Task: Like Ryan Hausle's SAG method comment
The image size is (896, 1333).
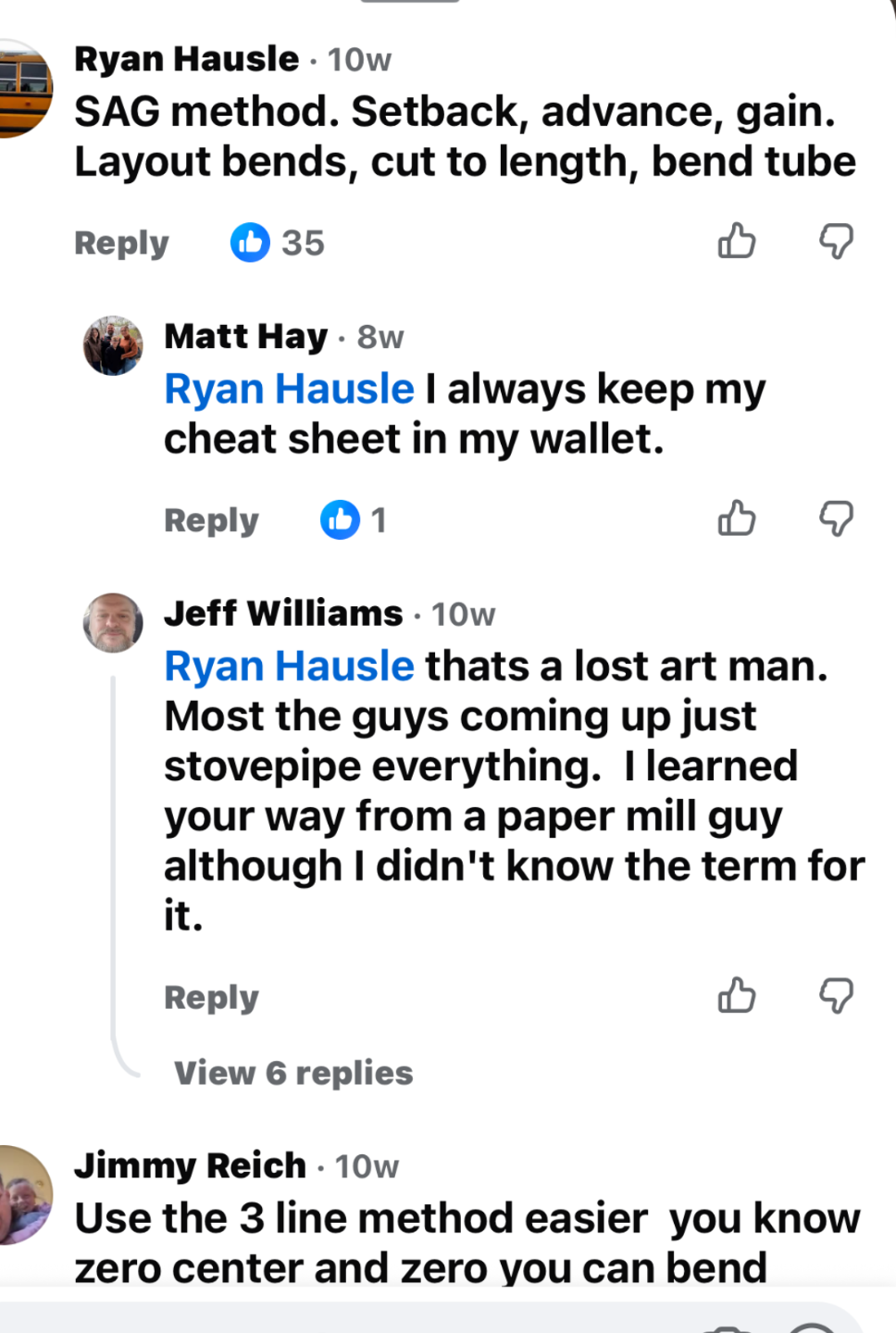Action: [737, 241]
